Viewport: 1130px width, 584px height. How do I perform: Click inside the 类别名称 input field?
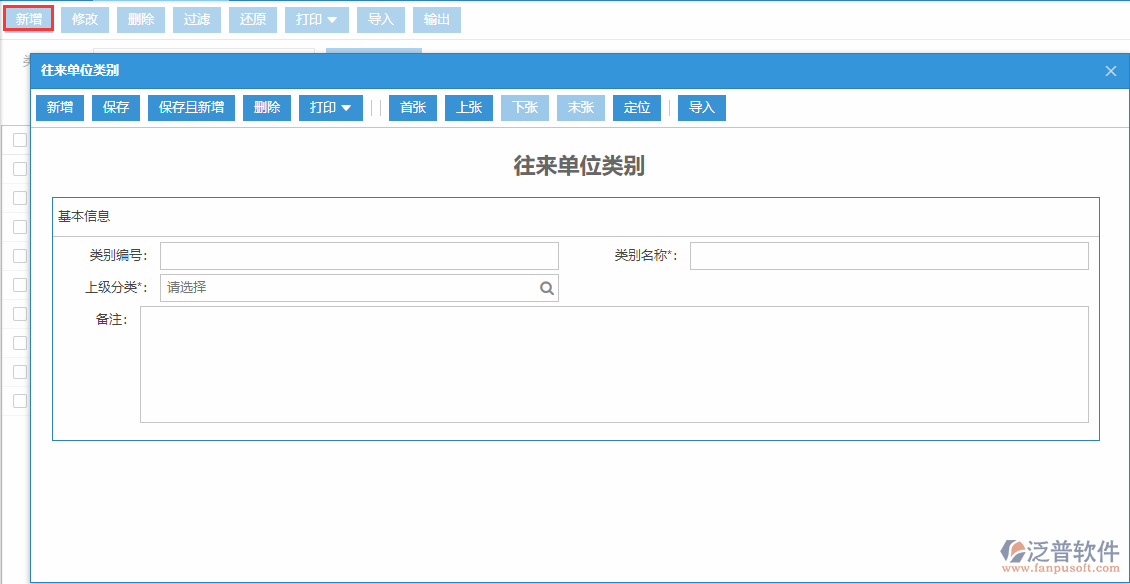coord(890,255)
